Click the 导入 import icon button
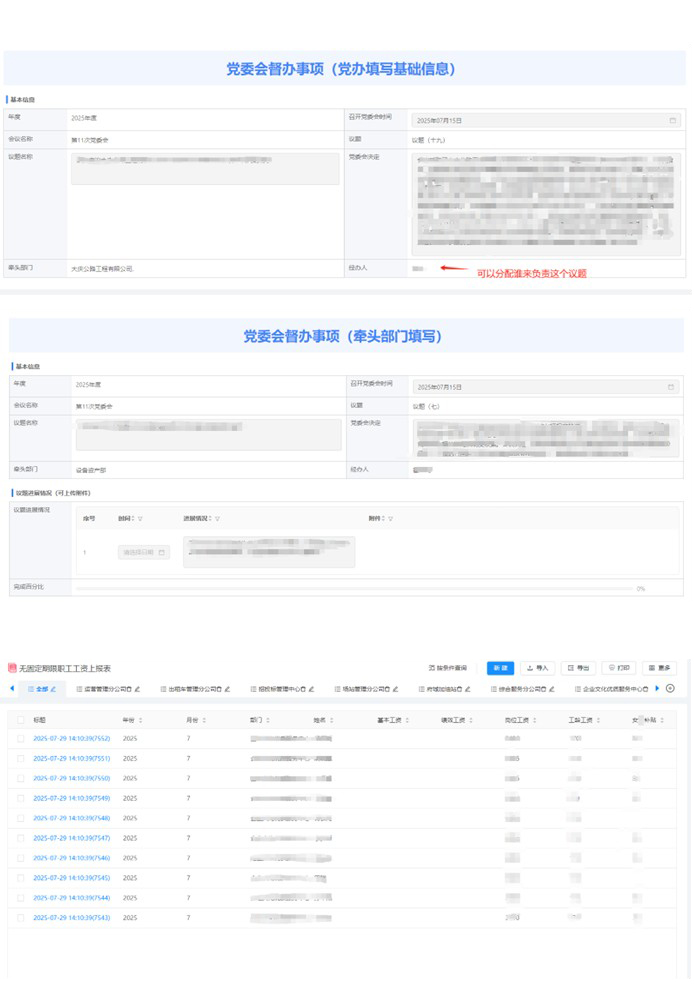 point(538,668)
